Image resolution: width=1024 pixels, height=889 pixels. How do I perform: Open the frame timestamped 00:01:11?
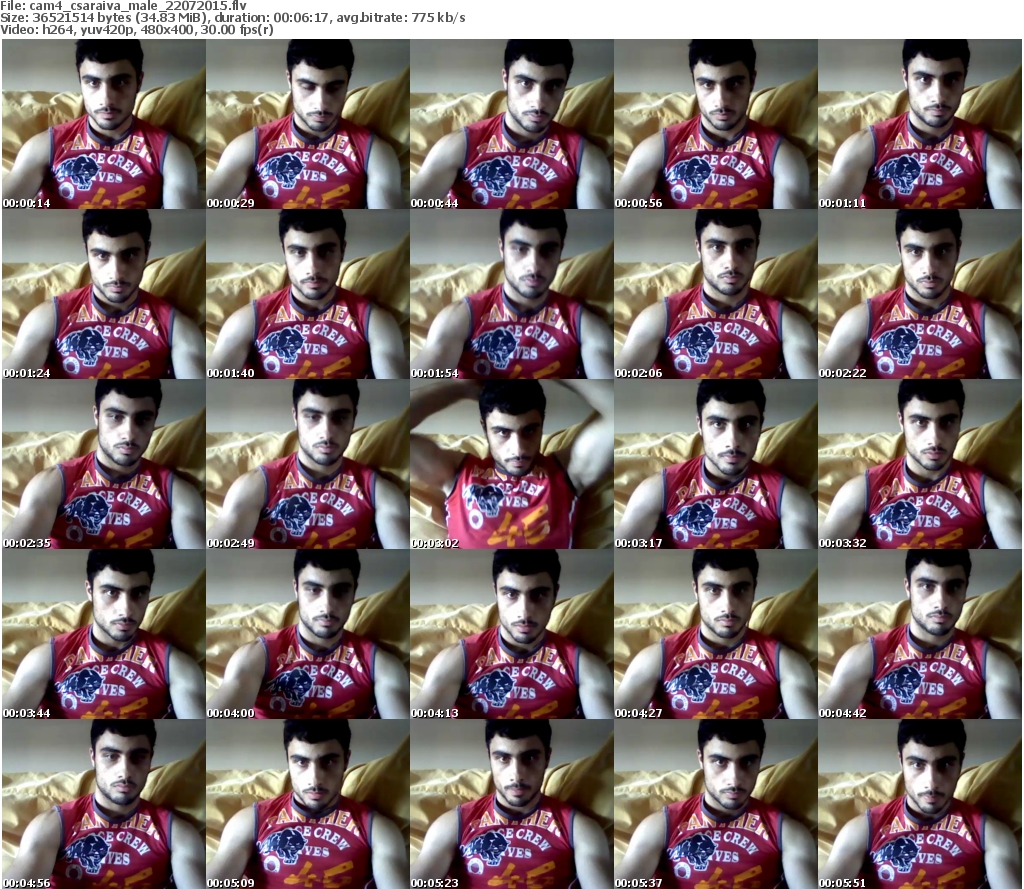tap(920, 124)
